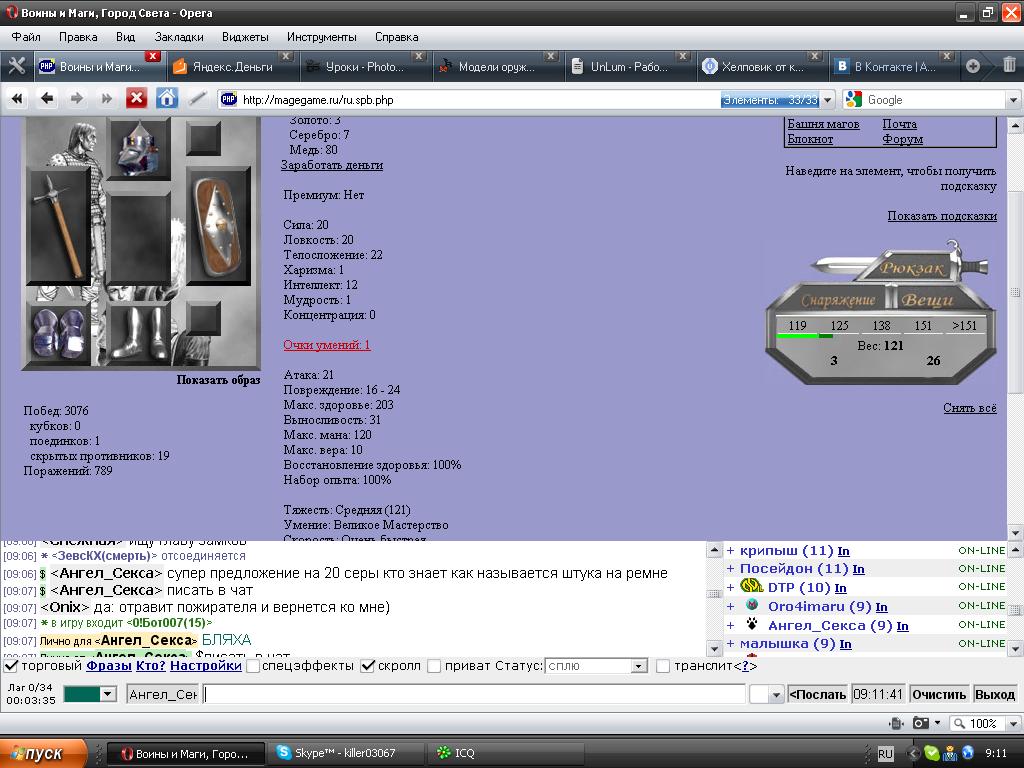
Task: Click the Ангел_Сек recipient name field
Action: 163,694
